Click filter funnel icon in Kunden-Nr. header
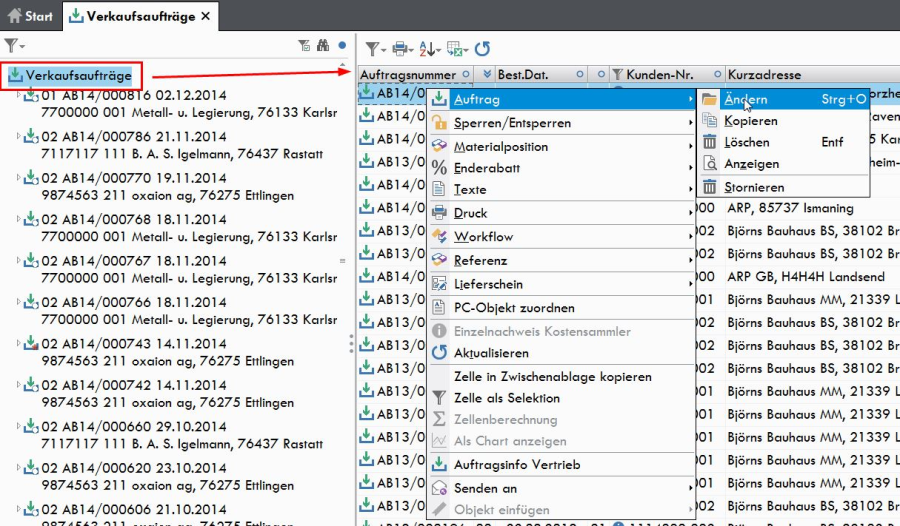The width and height of the screenshot is (900, 526). pyautogui.click(x=618, y=74)
